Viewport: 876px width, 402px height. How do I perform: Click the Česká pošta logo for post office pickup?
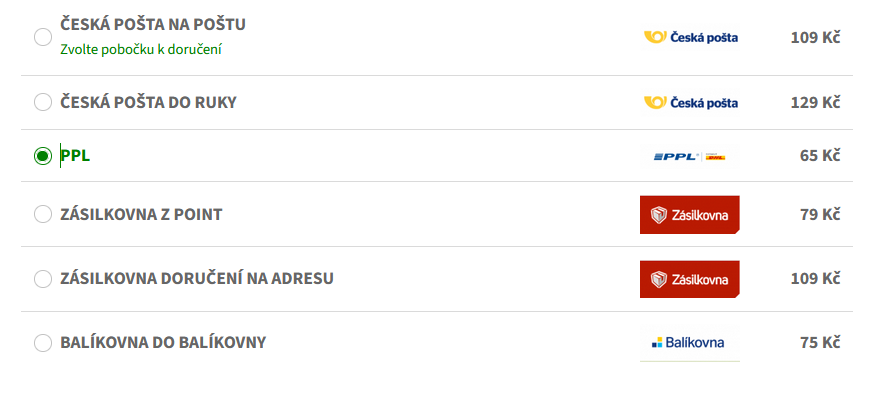690,38
